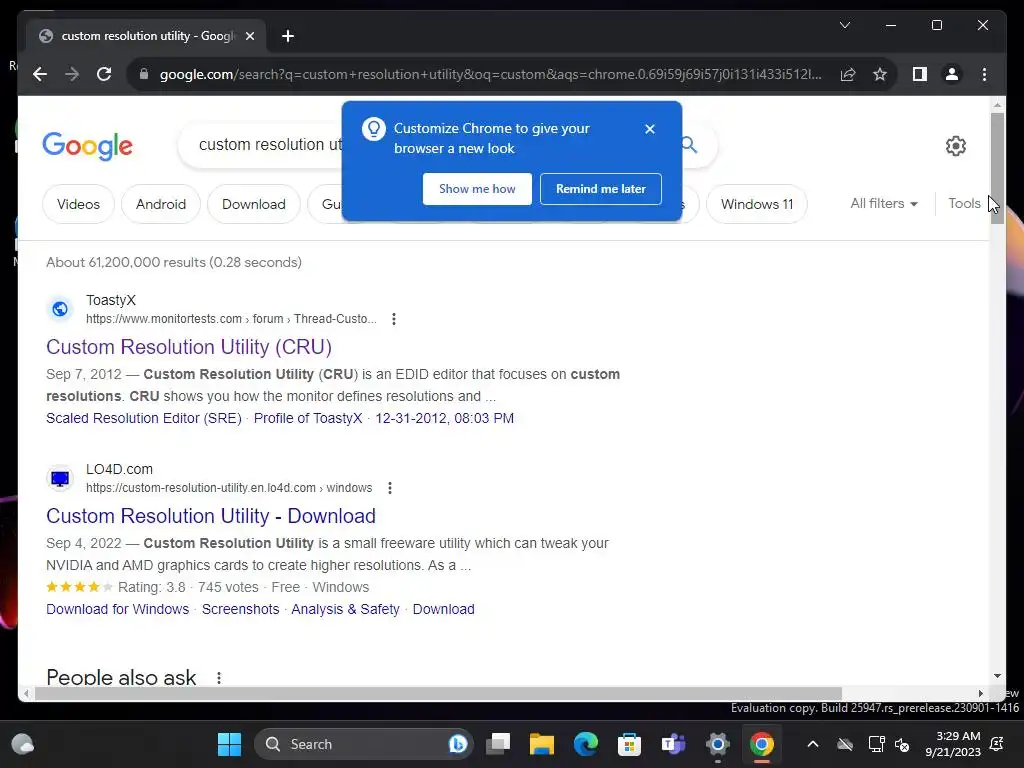The width and height of the screenshot is (1024, 768).
Task: Launch Microsoft Edge from taskbar
Action: coord(586,744)
